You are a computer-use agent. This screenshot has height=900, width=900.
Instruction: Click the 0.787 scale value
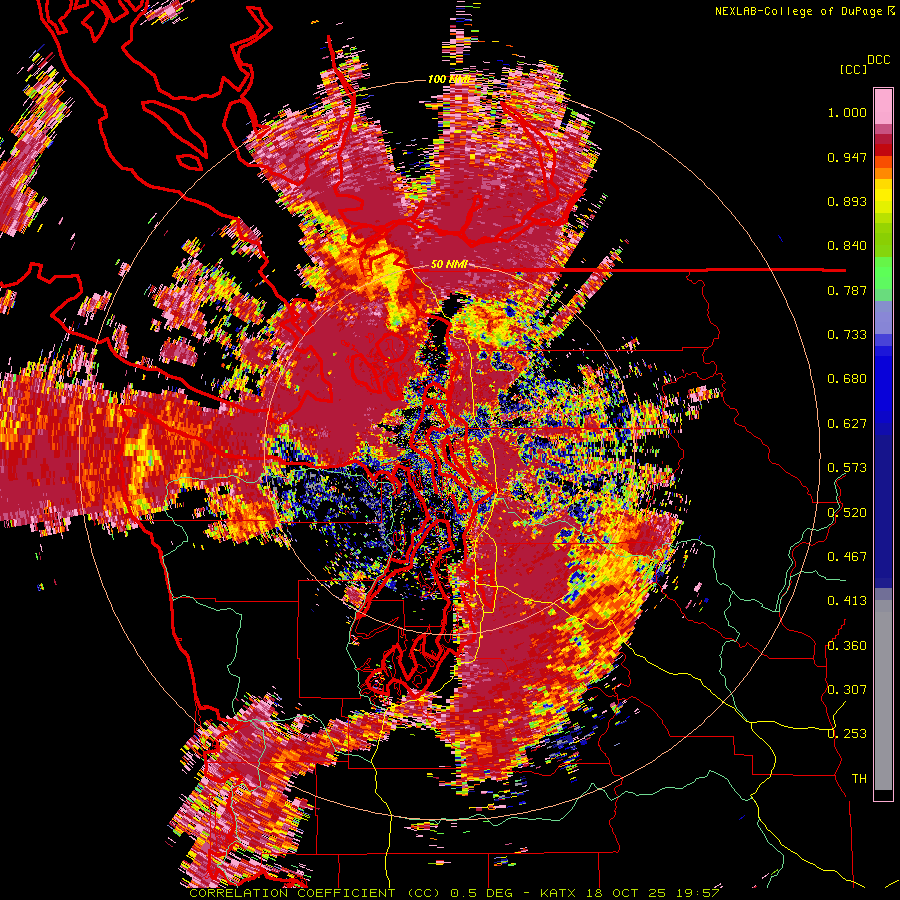pos(847,290)
